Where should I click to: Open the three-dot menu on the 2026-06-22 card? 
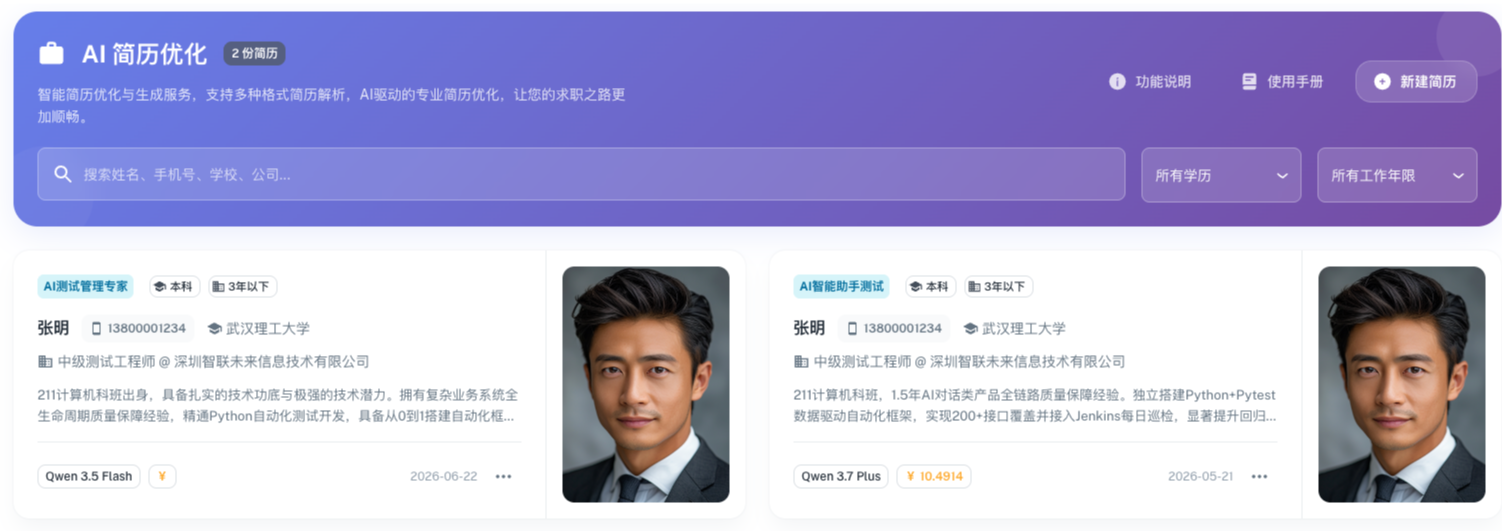[x=503, y=476]
